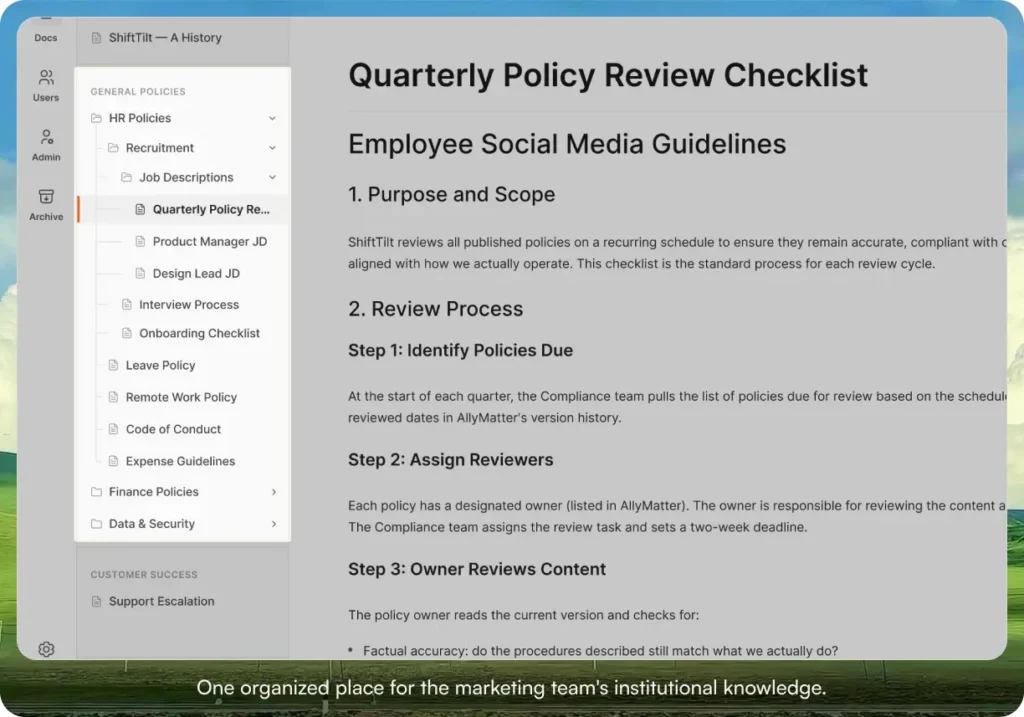Click file icon next to Interview Process
1024x717 pixels.
point(127,305)
